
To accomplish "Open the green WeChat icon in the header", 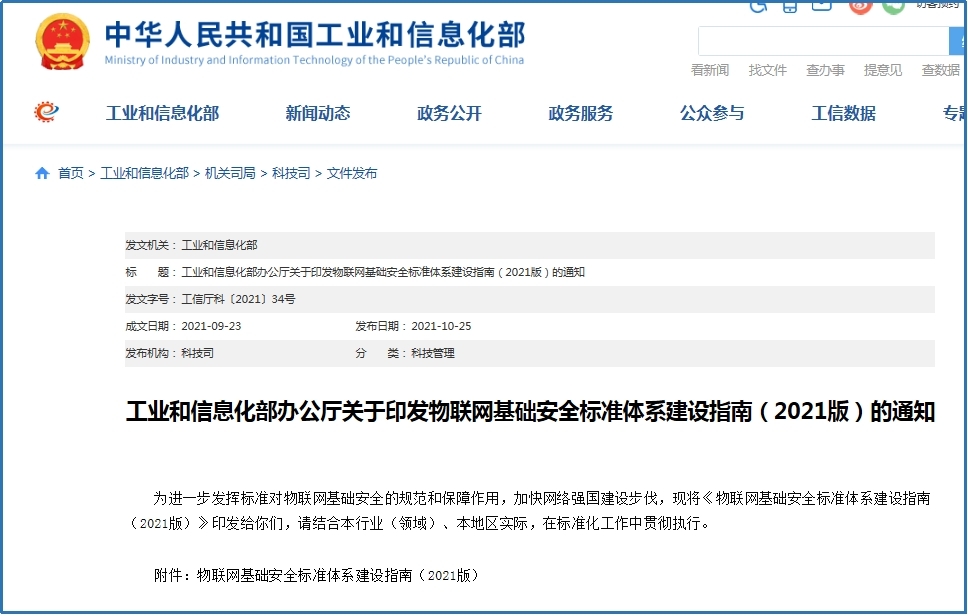I will pos(893,6).
